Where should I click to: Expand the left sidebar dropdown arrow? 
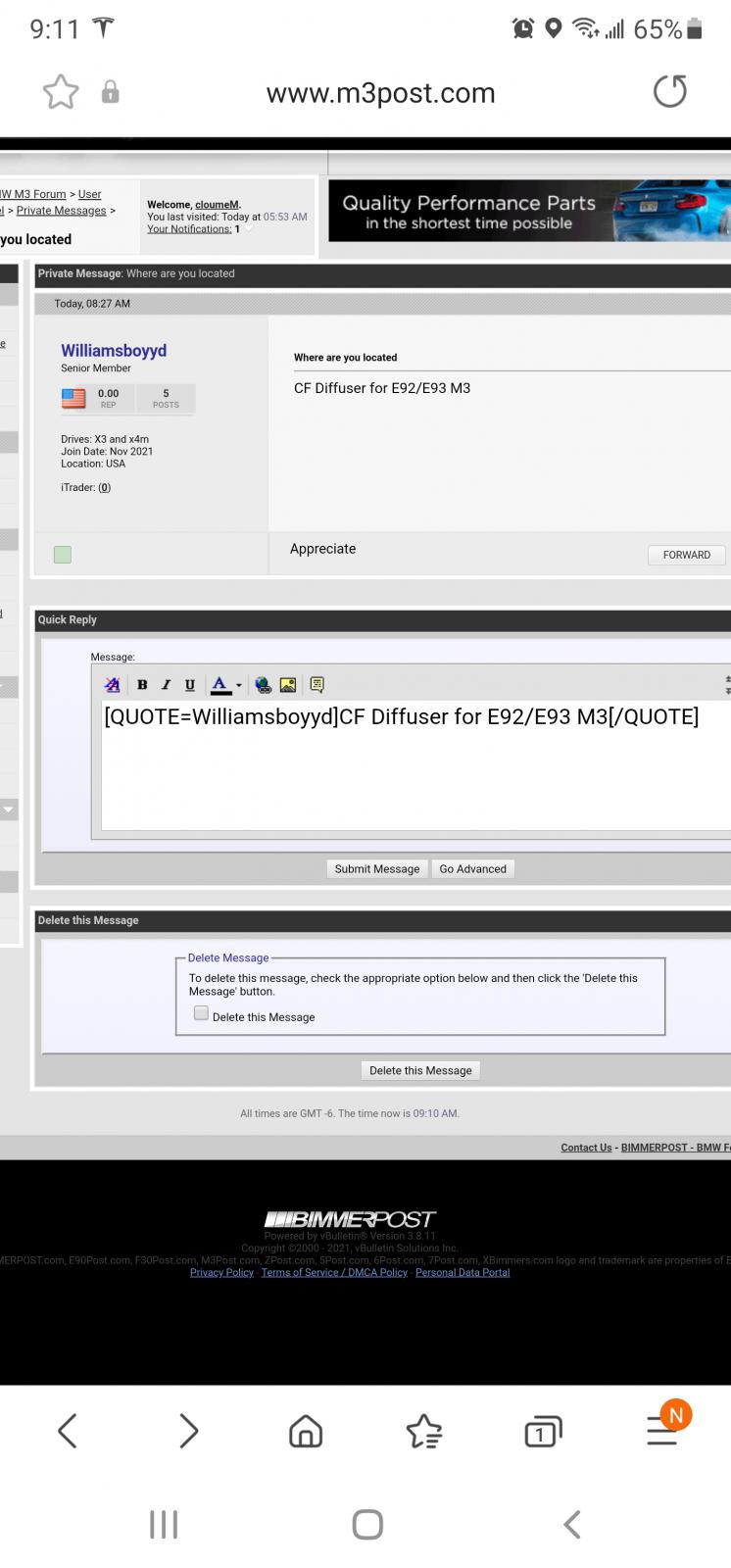9,809
